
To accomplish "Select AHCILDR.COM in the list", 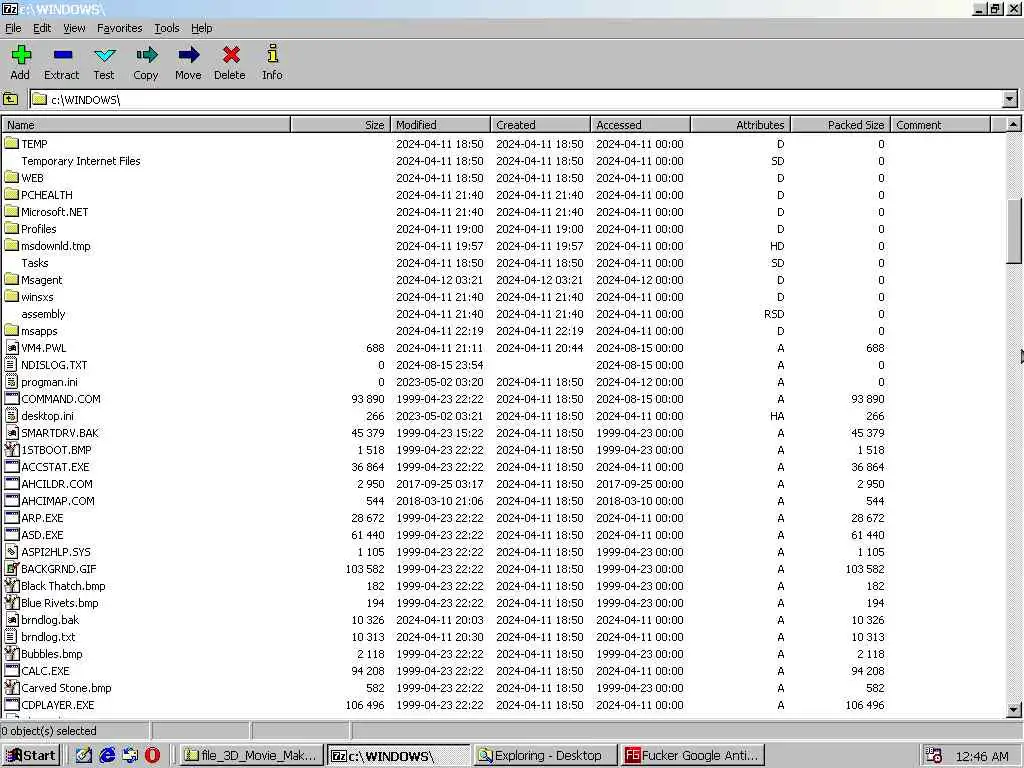I will coord(57,483).
